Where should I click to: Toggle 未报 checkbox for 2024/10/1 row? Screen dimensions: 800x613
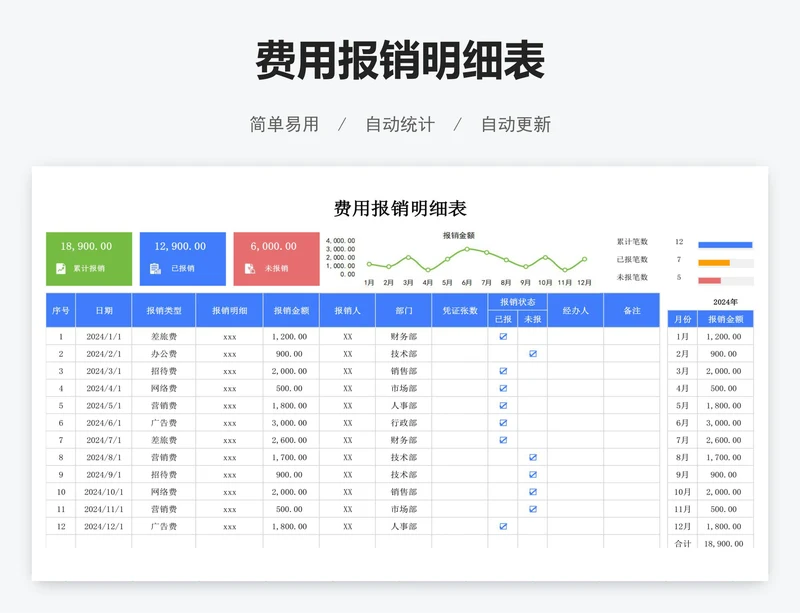point(533,492)
